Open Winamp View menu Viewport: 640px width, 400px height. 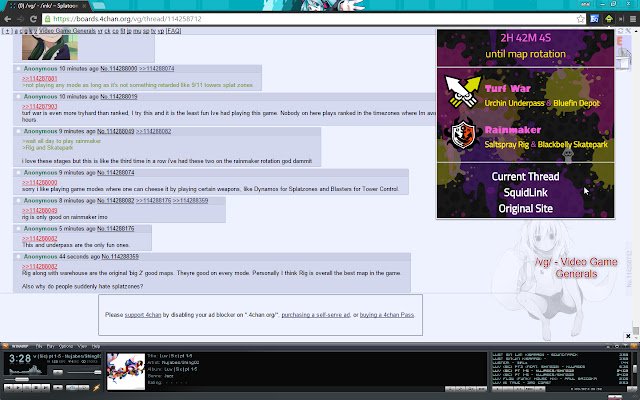(x=82, y=346)
